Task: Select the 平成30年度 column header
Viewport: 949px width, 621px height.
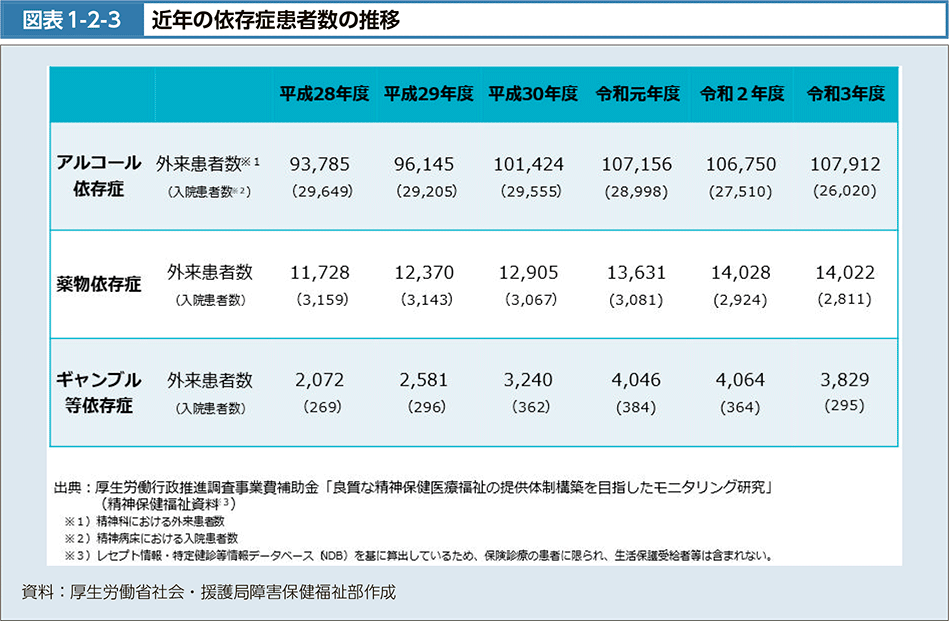Action: click(533, 94)
